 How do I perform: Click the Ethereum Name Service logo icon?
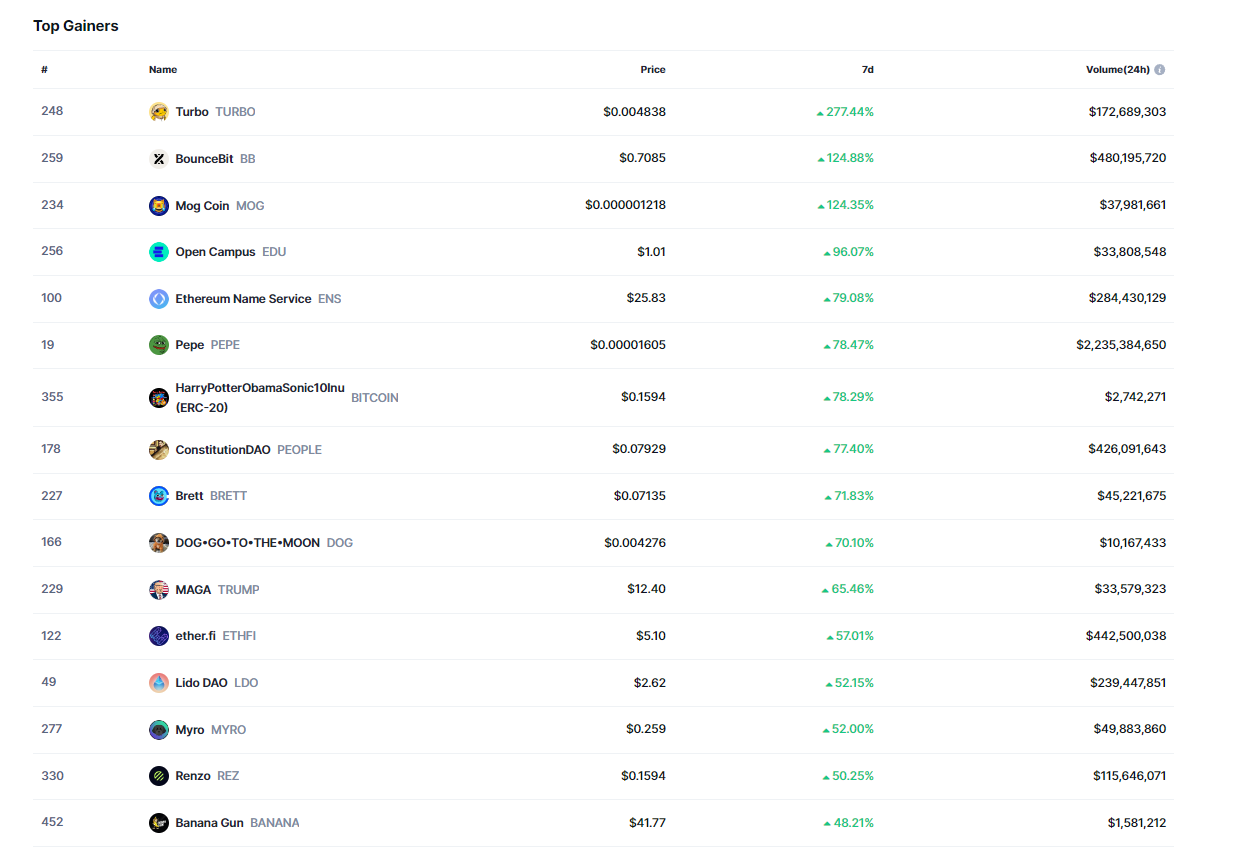[158, 299]
